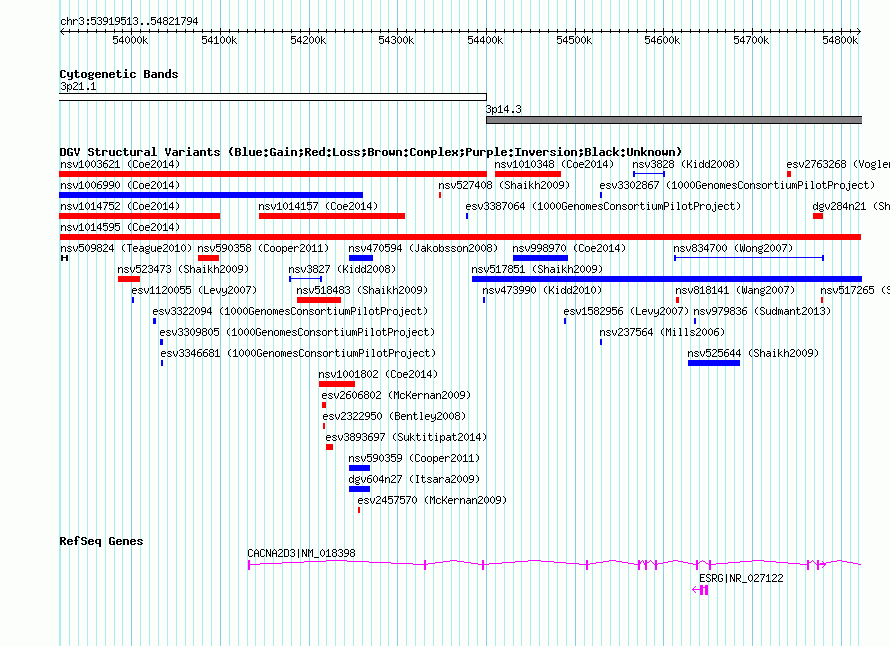Select nsv470594 (Jakobsson2008) label
This screenshot has height=646, width=890.
click(x=423, y=249)
